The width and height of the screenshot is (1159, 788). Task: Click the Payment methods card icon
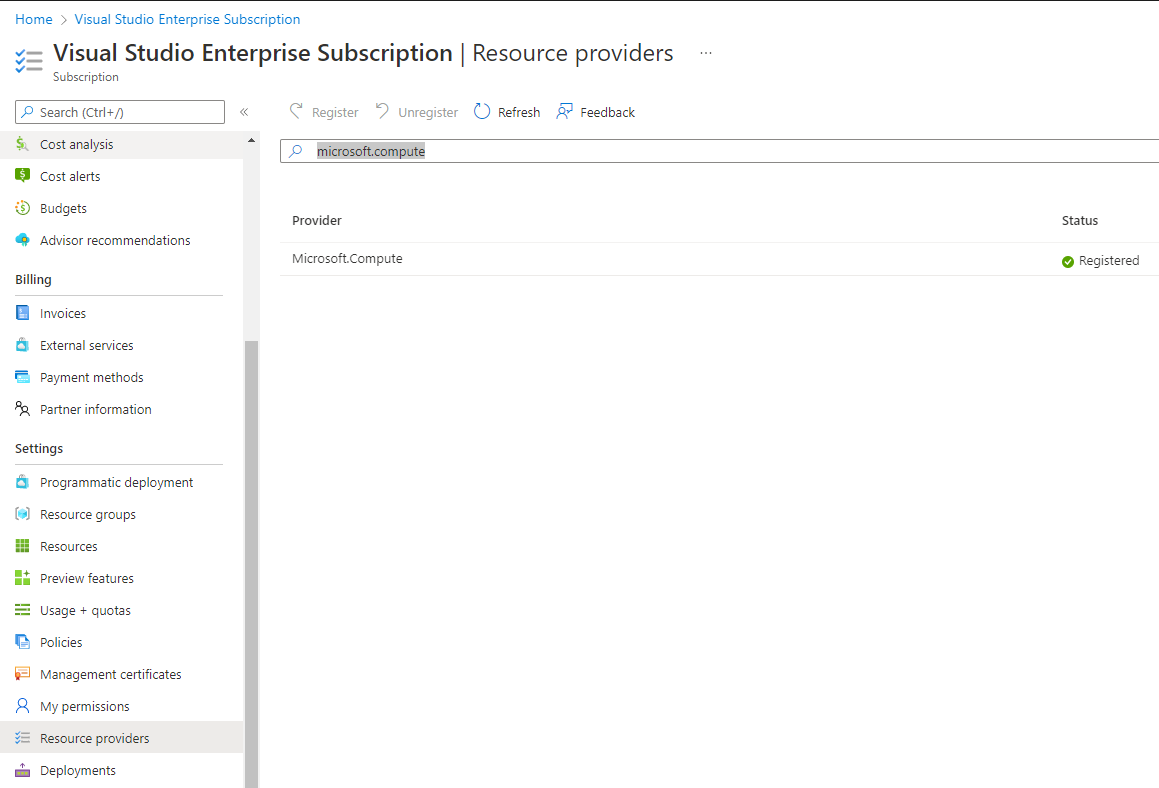[x=22, y=376]
